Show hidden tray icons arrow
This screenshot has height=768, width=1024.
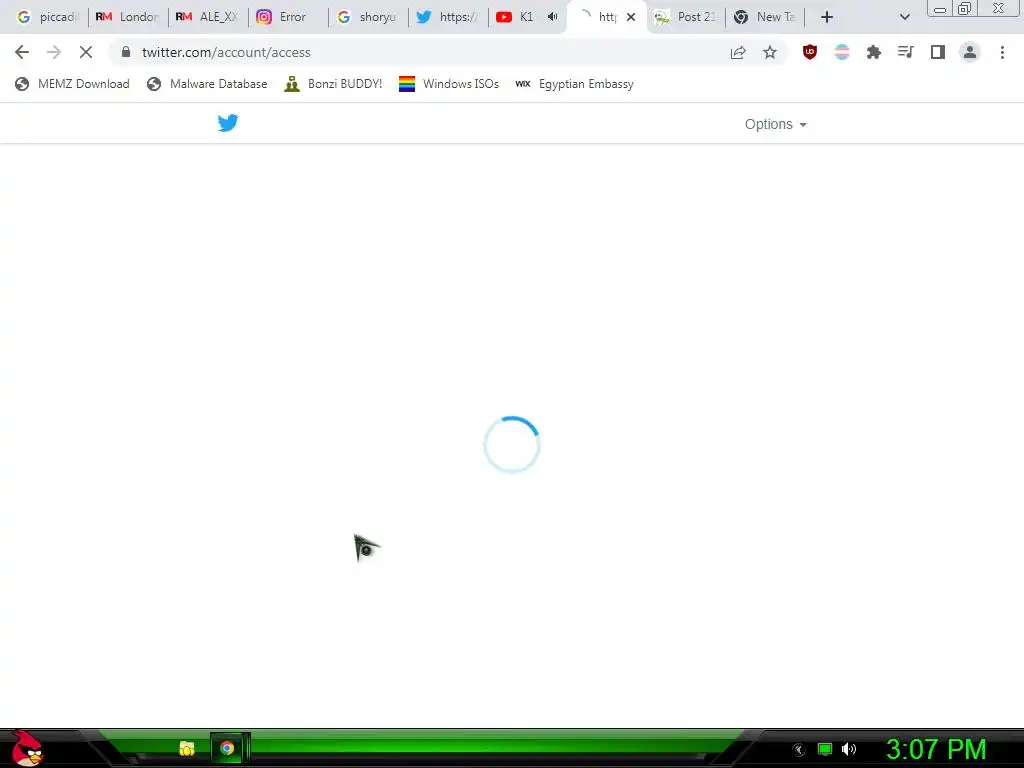[799, 750]
